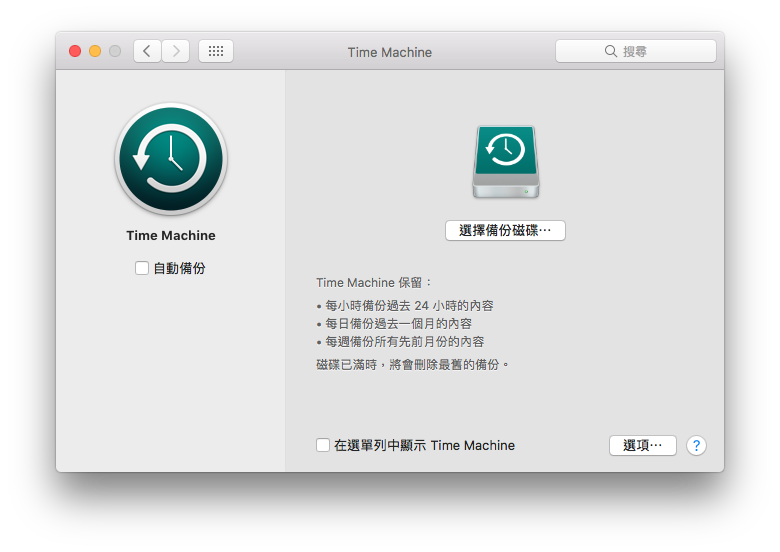The height and width of the screenshot is (552, 780).
Task: Focus the 搜尋 search field
Action: (650, 51)
